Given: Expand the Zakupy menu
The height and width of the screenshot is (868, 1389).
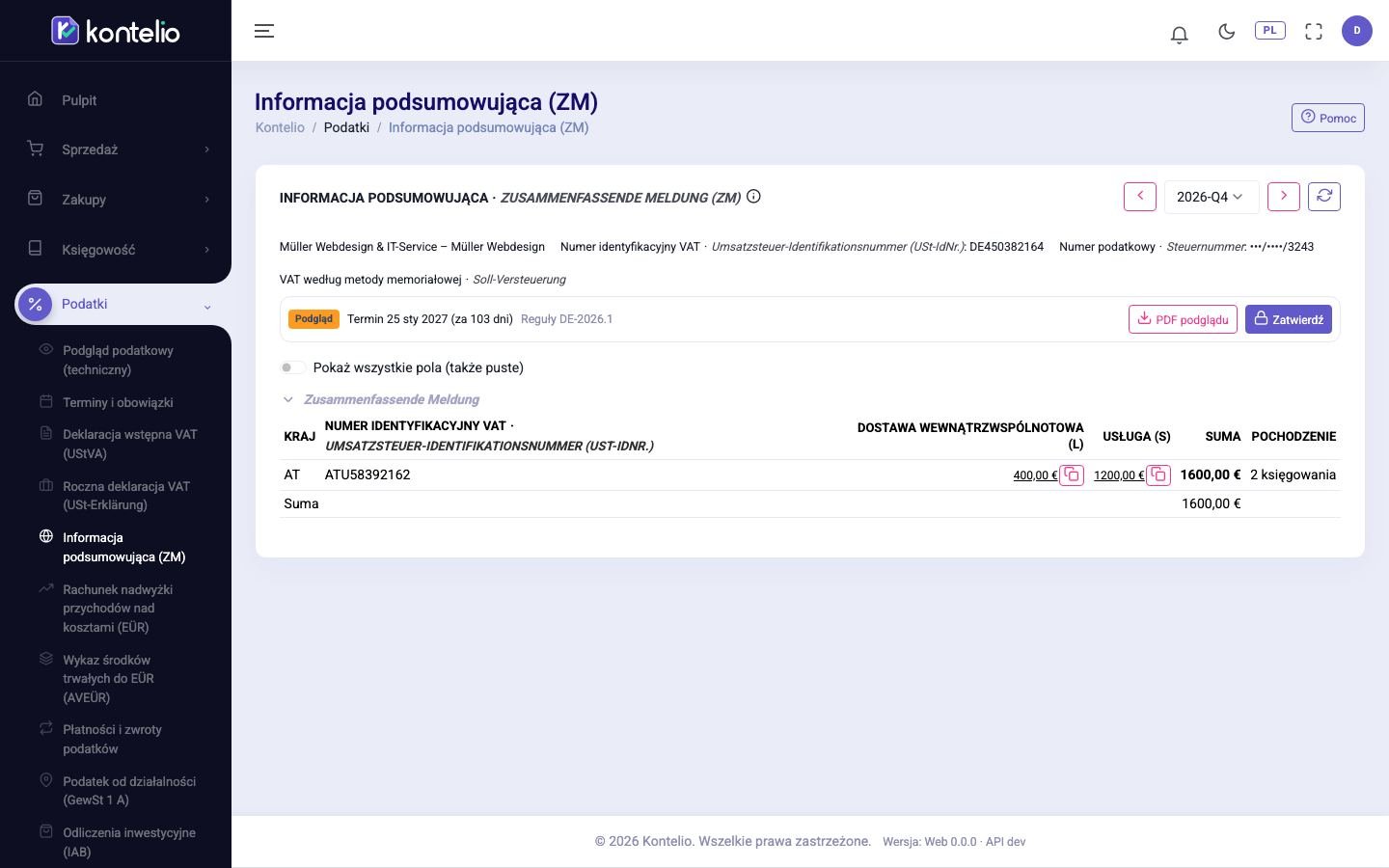Looking at the screenshot, I should tap(116, 200).
